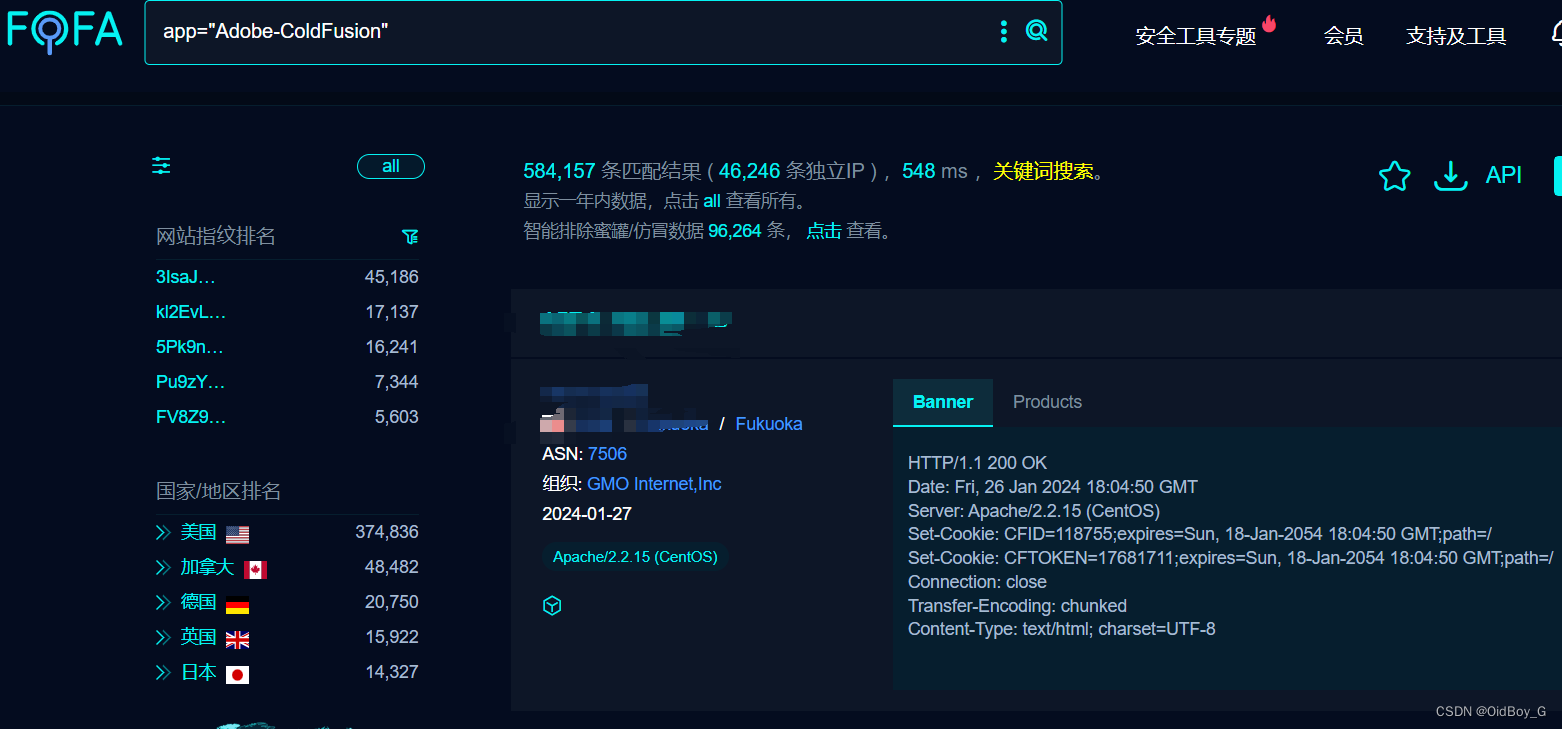1562x729 pixels.
Task: Click the 国家/地区排名 heading
Action: coord(219,491)
